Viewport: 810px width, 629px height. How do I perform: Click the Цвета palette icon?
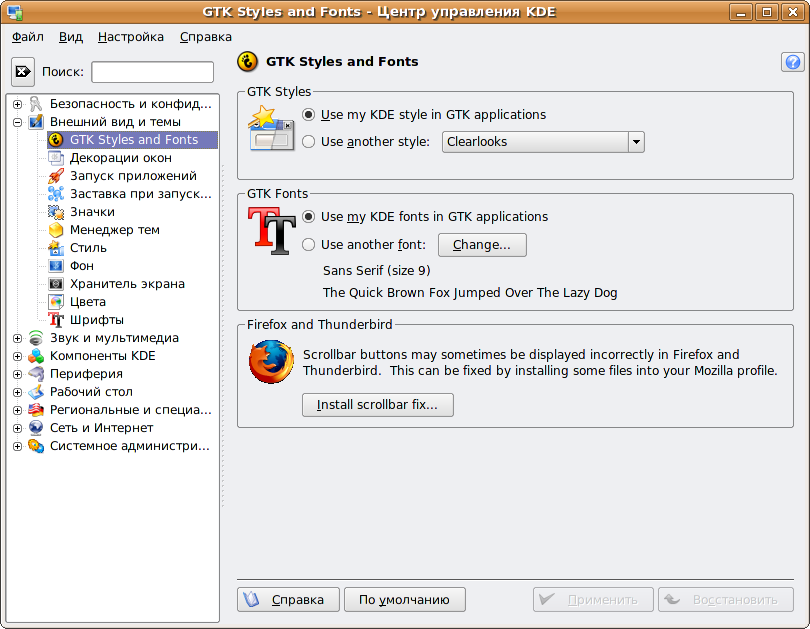point(56,302)
